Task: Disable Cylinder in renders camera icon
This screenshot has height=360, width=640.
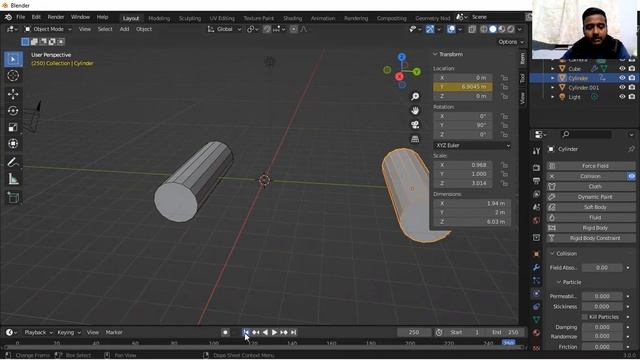Action: click(632, 78)
